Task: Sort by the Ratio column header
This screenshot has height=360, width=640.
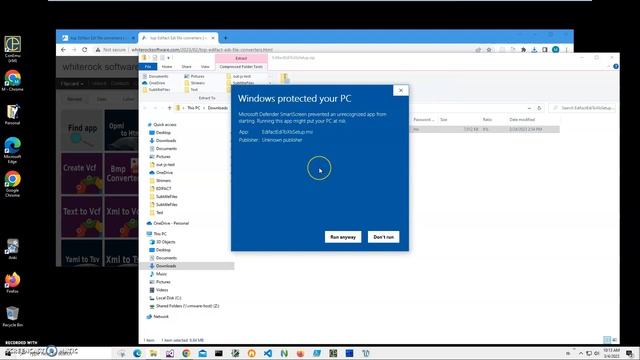Action: tap(487, 120)
